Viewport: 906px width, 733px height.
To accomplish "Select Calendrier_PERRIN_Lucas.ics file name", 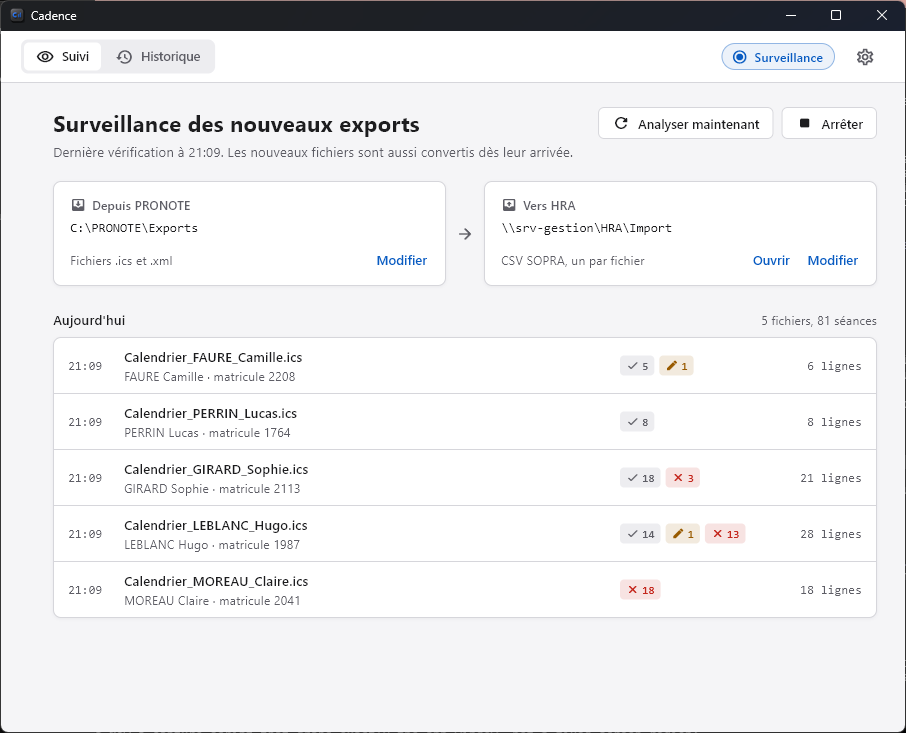I will [210, 414].
